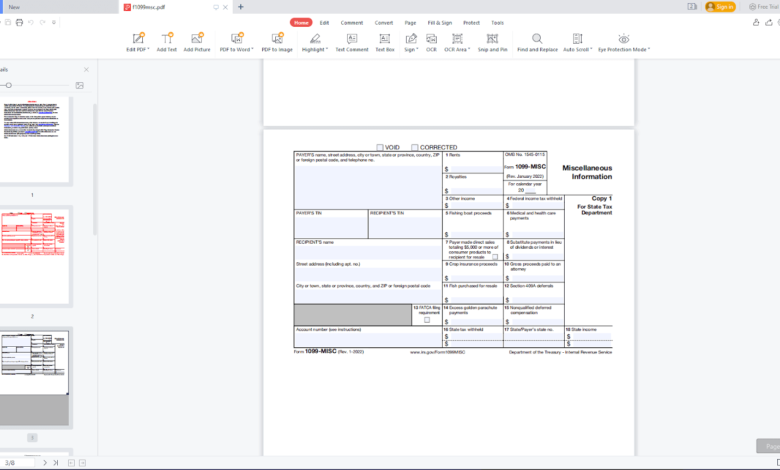Screen dimensions: 780x470
Task: Expand the PDF to Word dropdown arrow
Action: pos(252,50)
